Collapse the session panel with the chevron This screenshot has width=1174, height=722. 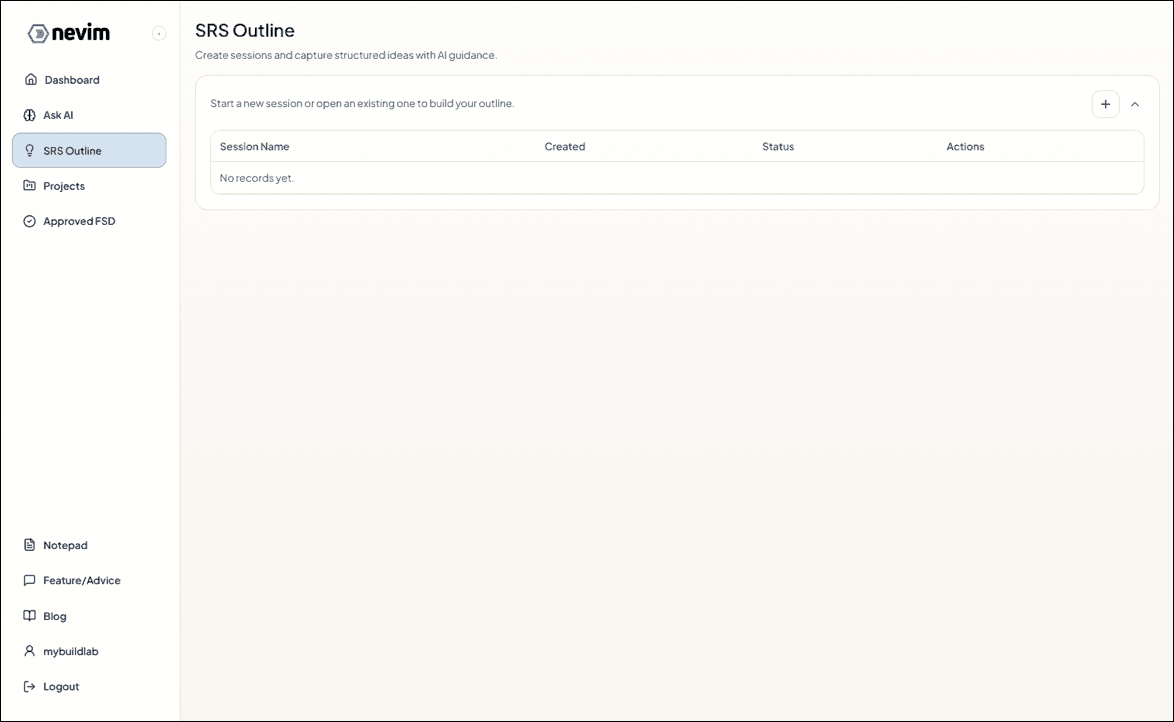(x=1135, y=103)
